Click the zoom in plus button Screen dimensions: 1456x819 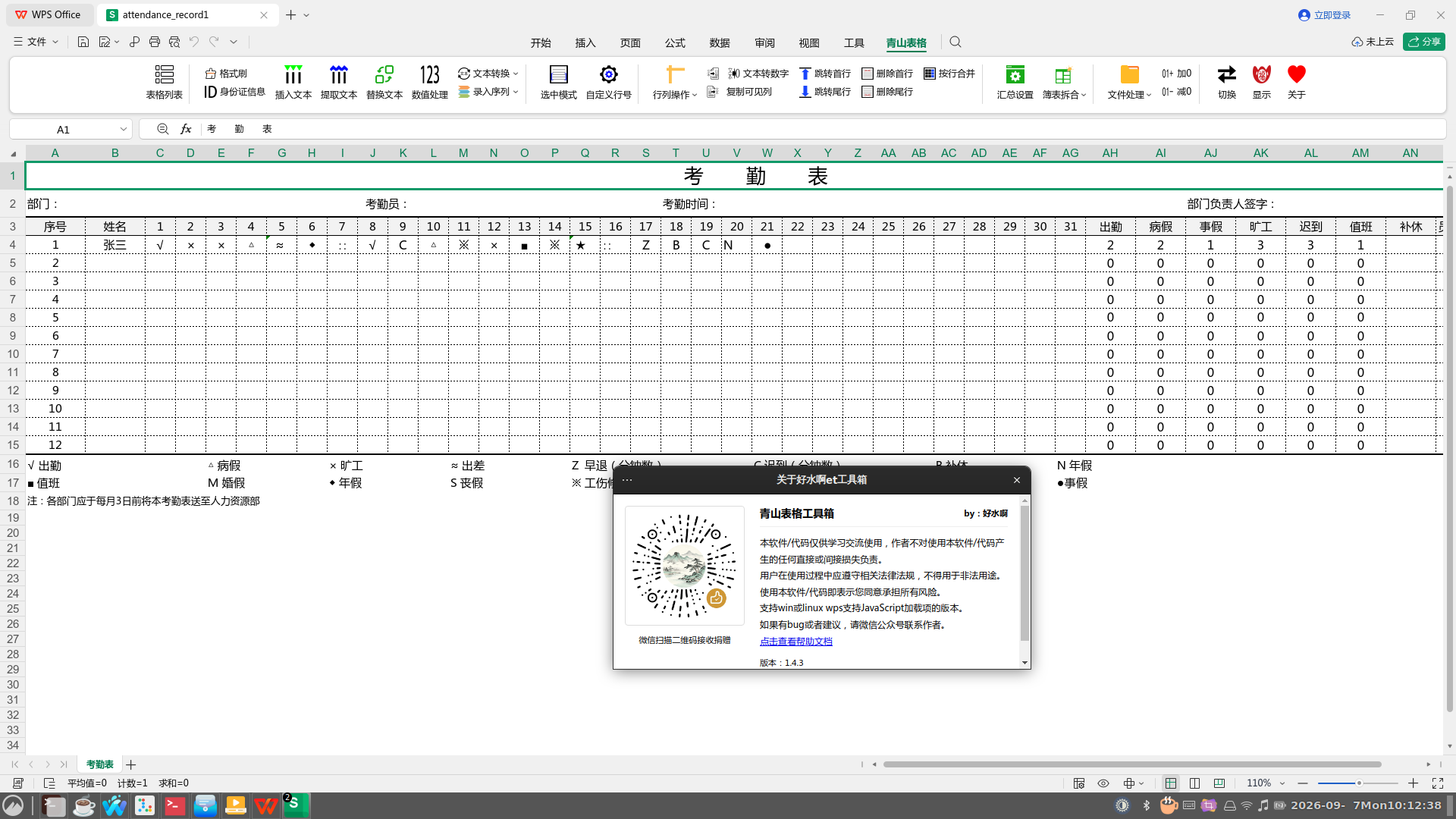[1413, 783]
